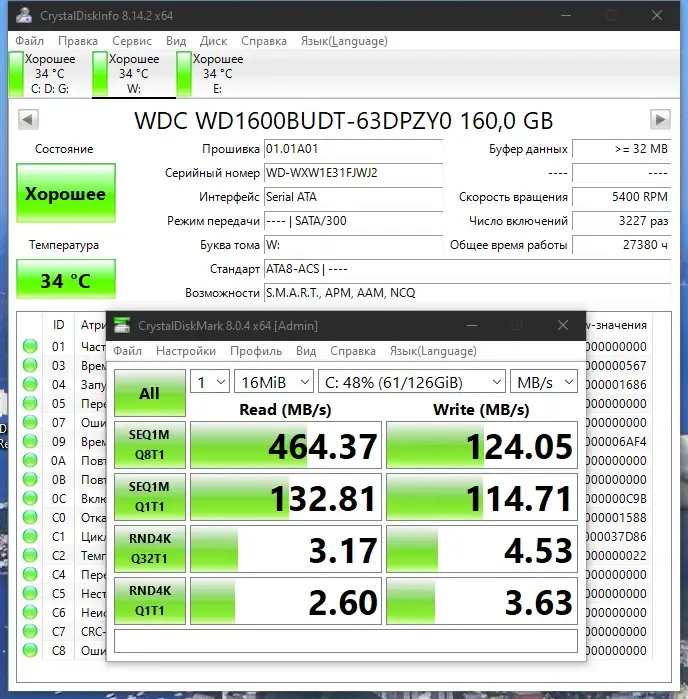The width and height of the screenshot is (688, 699).
Task: Click status circle for attribute 01
Action: click(x=30, y=346)
